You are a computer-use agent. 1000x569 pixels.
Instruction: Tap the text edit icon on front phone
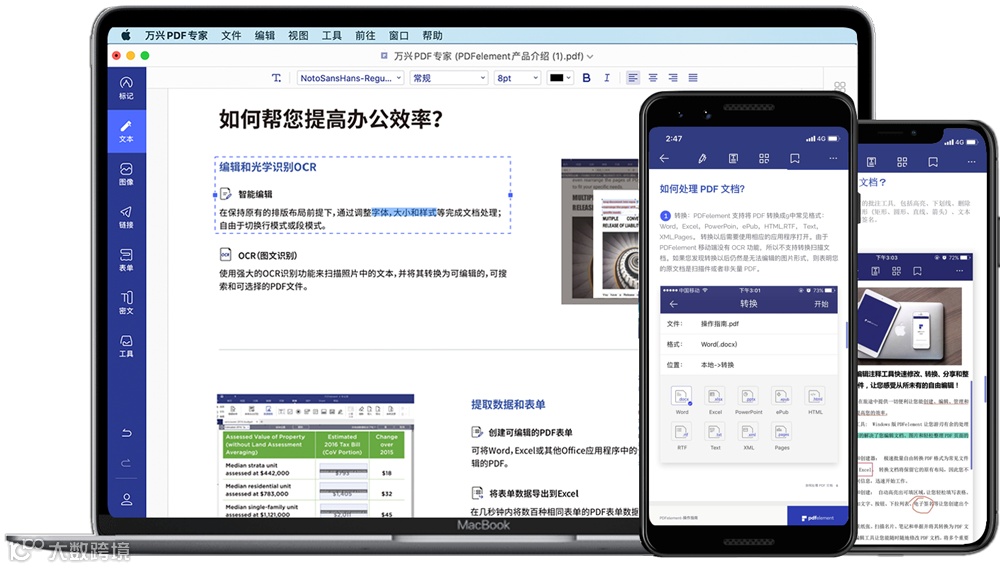[733, 158]
